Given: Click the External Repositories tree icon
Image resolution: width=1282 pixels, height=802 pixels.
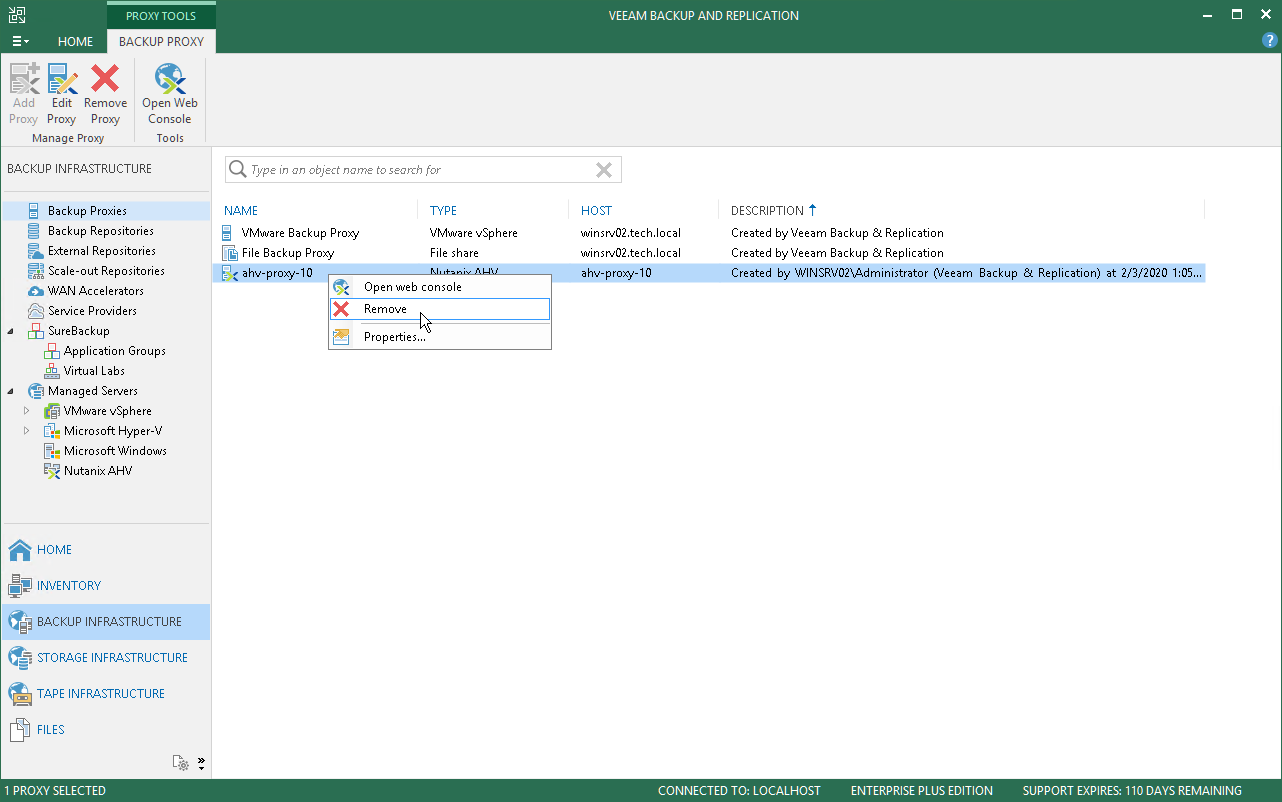Looking at the screenshot, I should coord(35,251).
